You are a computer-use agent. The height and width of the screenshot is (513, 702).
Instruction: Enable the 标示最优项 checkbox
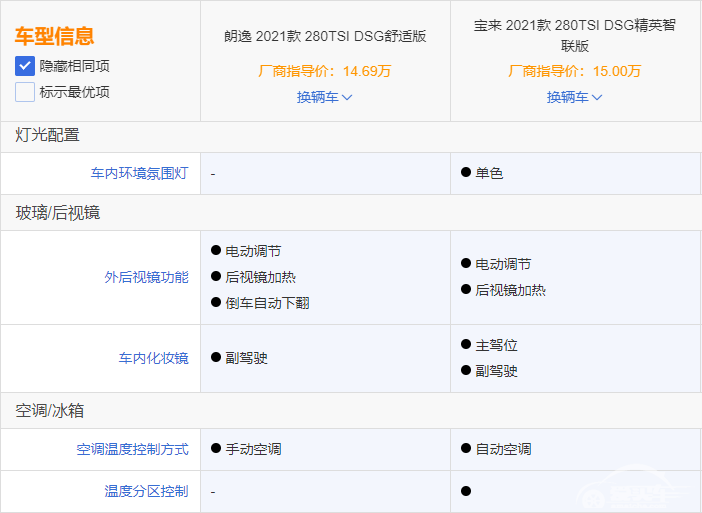tap(25, 92)
